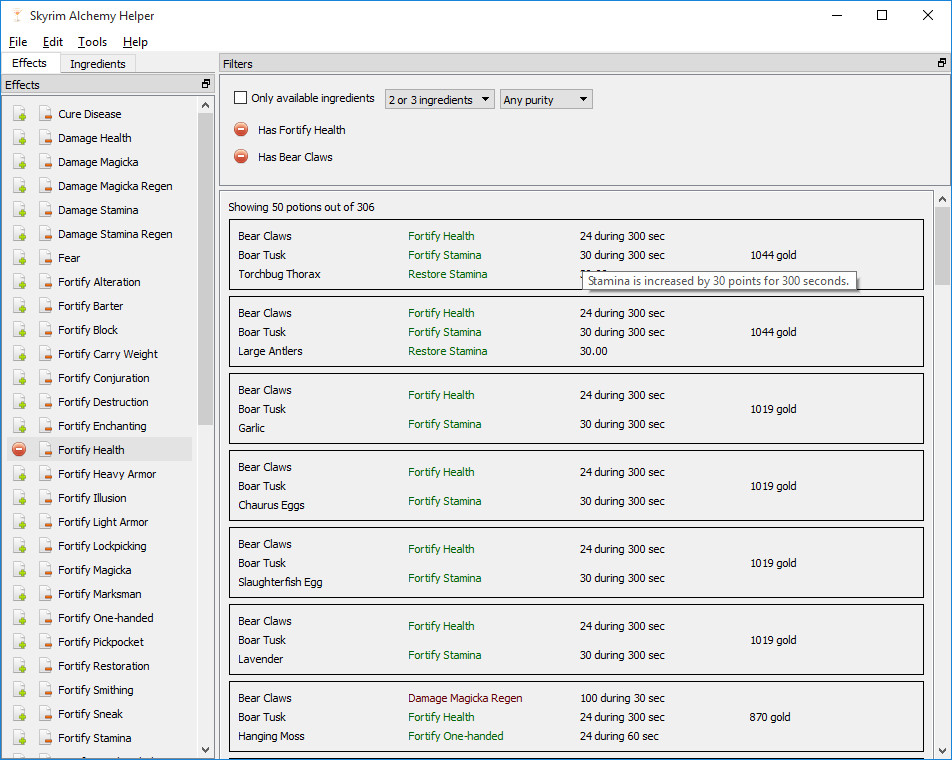Screen dimensions: 952x760
Task: Click the plus icon next to Fear
Action: pos(19,258)
